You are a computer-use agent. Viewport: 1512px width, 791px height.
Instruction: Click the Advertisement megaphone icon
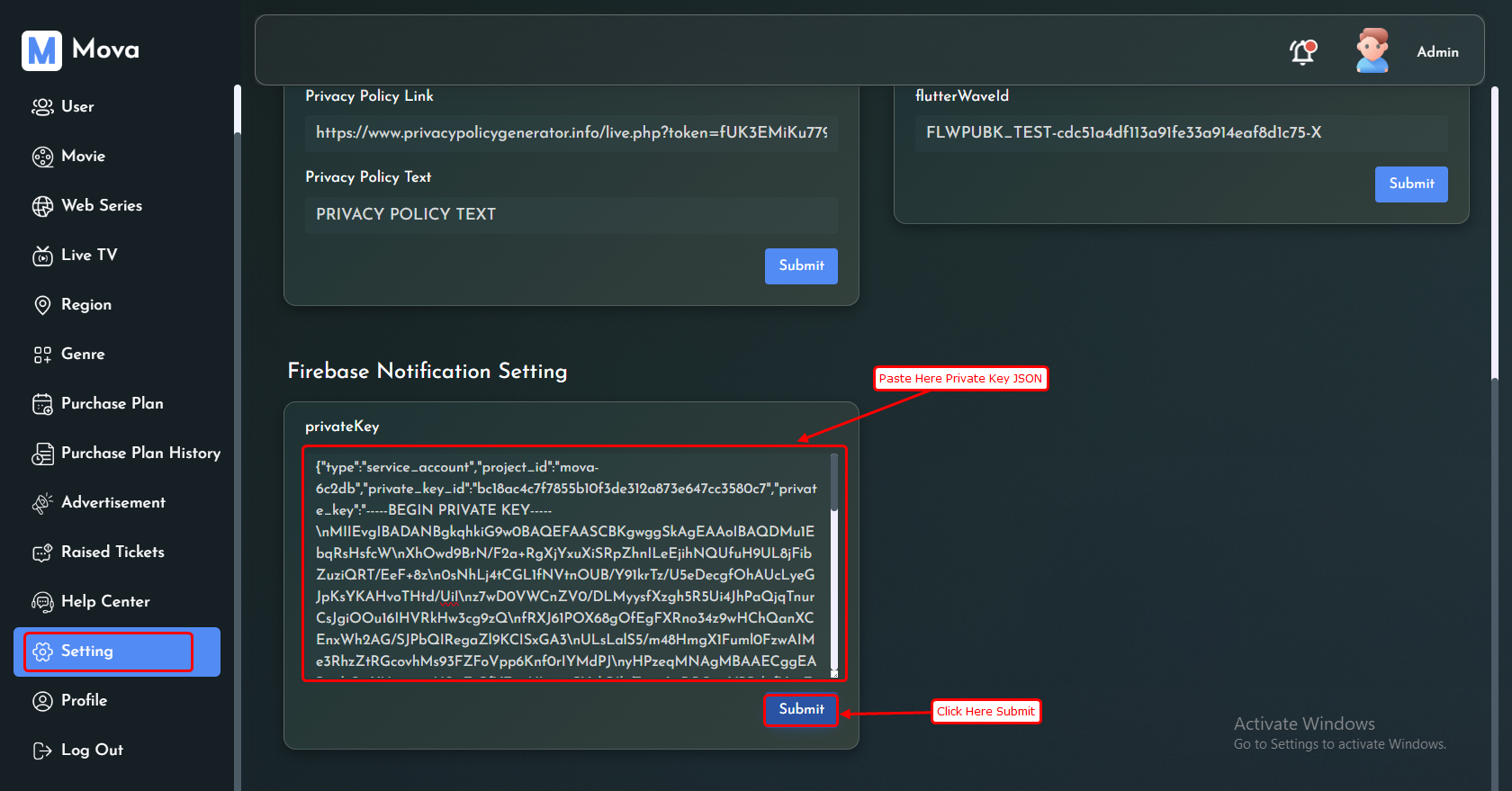[x=42, y=503]
